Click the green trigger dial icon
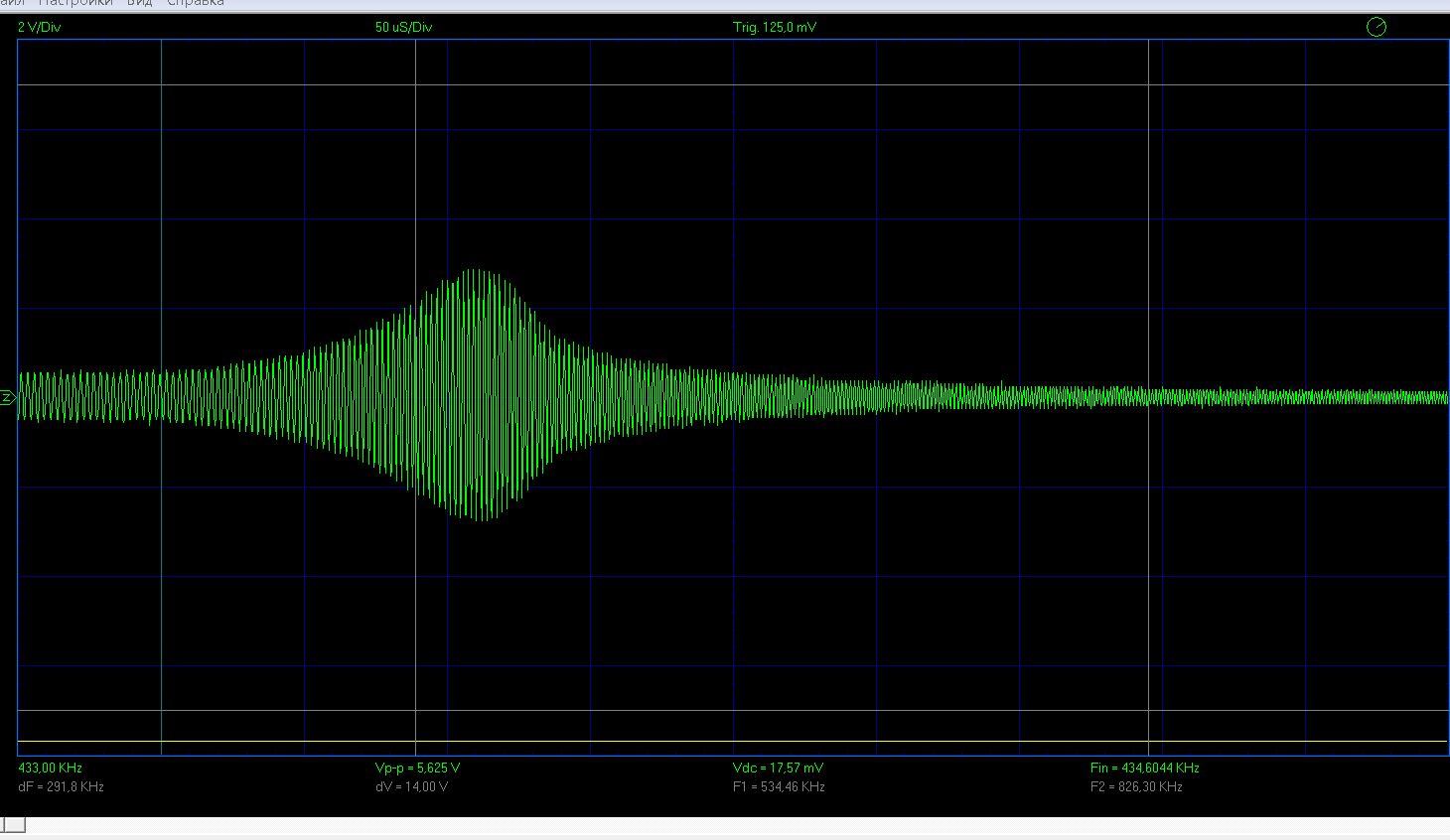 (1376, 28)
